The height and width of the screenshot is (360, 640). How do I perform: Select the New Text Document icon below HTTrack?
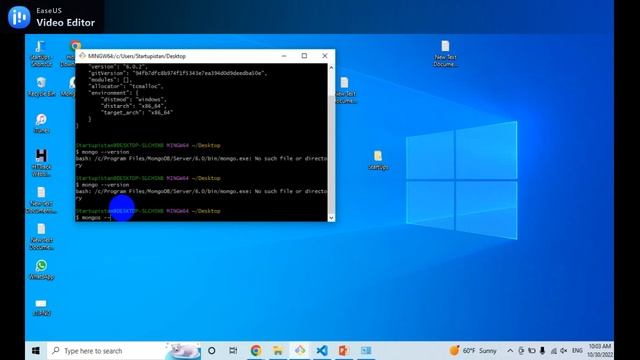point(41,200)
